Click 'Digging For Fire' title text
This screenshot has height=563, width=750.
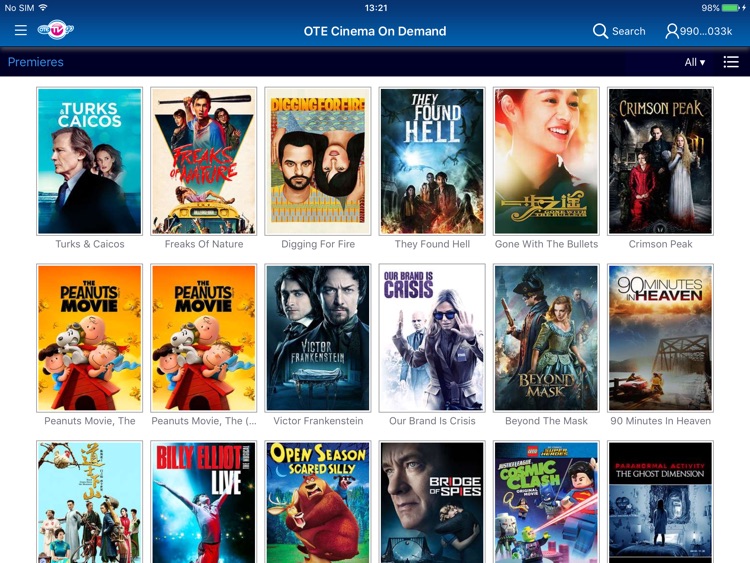pyautogui.click(x=318, y=244)
